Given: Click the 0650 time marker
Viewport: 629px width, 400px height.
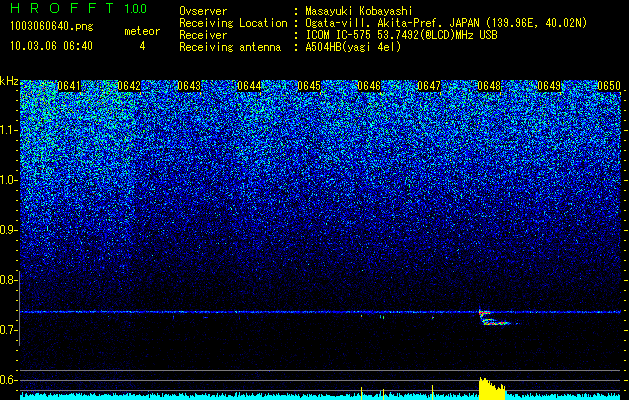Looking at the screenshot, I should tap(609, 86).
